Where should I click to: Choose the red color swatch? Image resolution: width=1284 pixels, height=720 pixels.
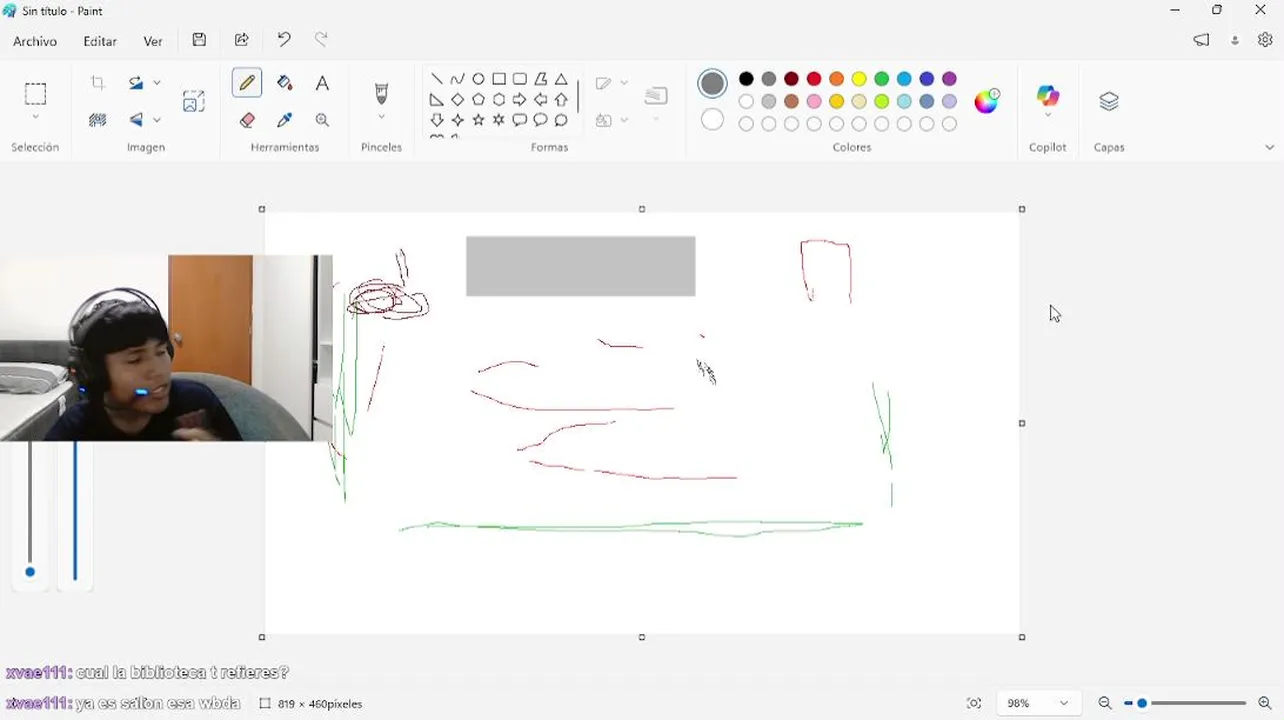pos(814,79)
